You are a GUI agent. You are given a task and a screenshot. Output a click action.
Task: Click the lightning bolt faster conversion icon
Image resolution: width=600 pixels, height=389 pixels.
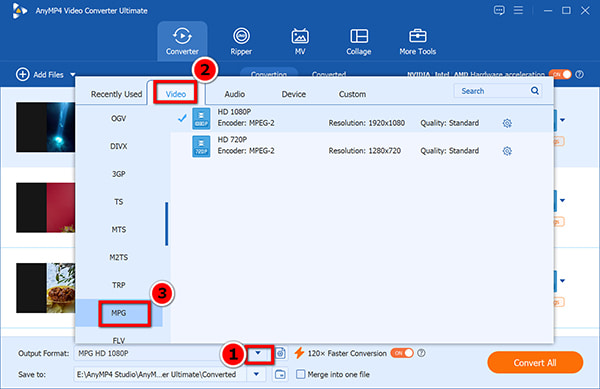[x=299, y=353]
